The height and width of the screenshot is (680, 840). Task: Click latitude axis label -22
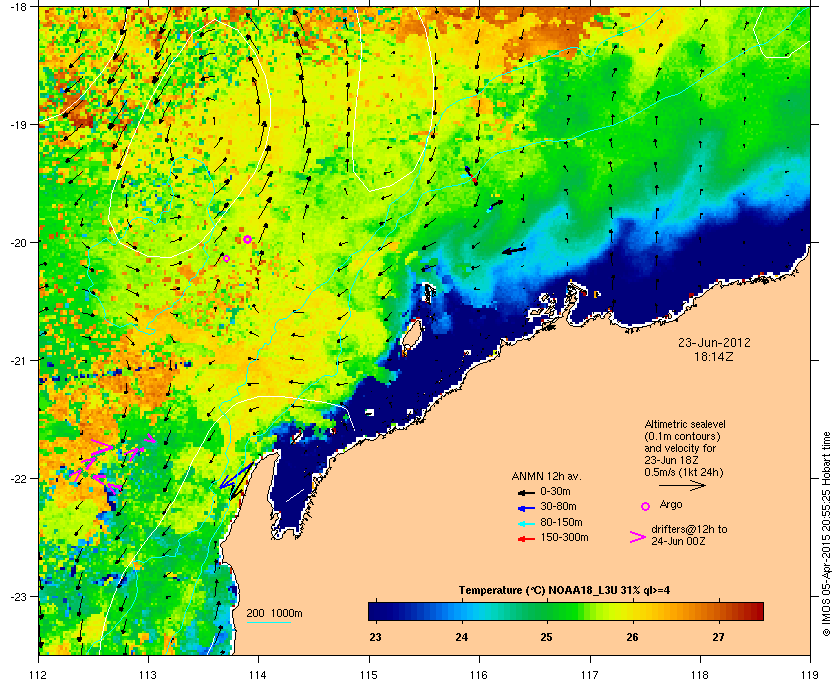click(x=19, y=478)
